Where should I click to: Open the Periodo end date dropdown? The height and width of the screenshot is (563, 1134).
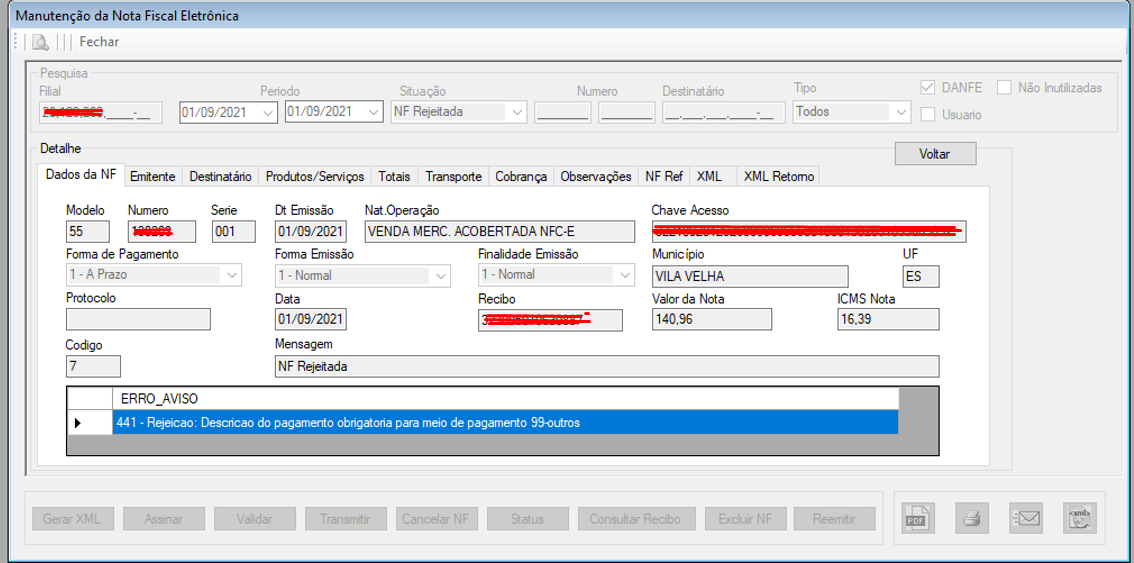[373, 112]
